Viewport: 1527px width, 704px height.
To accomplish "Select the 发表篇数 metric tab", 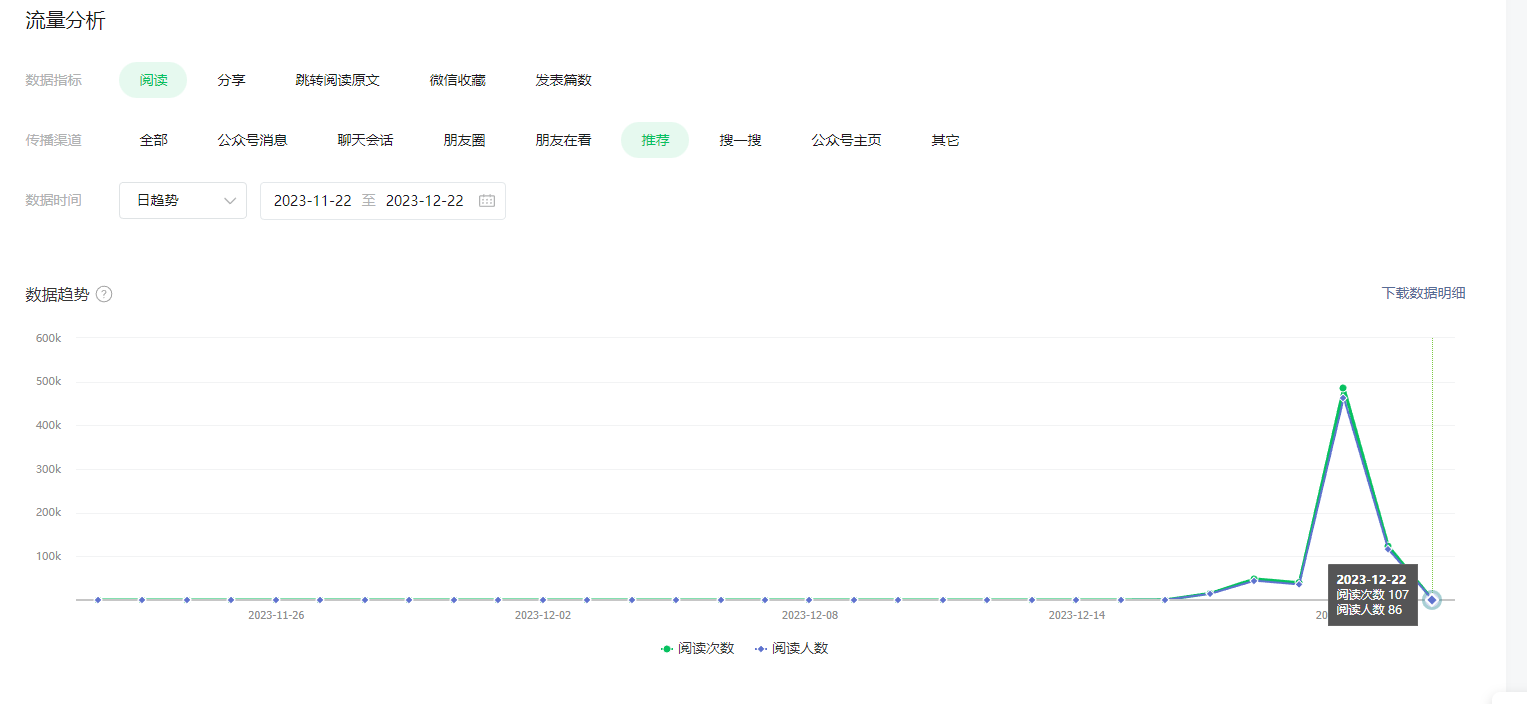I will coord(563,80).
